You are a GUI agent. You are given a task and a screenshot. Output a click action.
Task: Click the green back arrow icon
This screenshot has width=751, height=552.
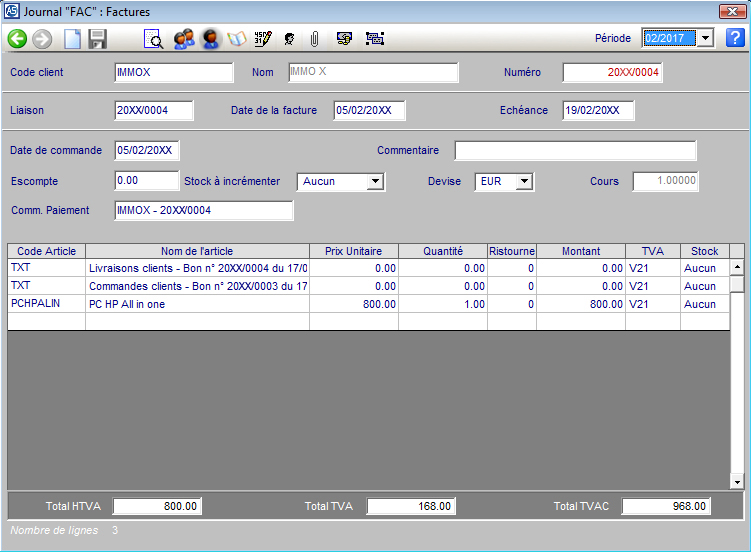17,39
